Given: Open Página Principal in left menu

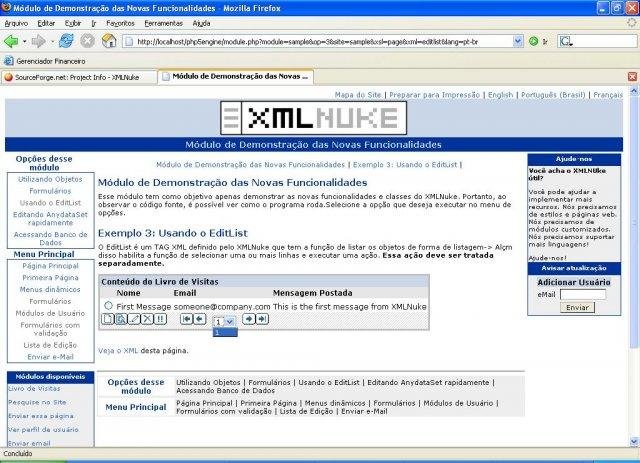Looking at the screenshot, I should pos(50,266).
